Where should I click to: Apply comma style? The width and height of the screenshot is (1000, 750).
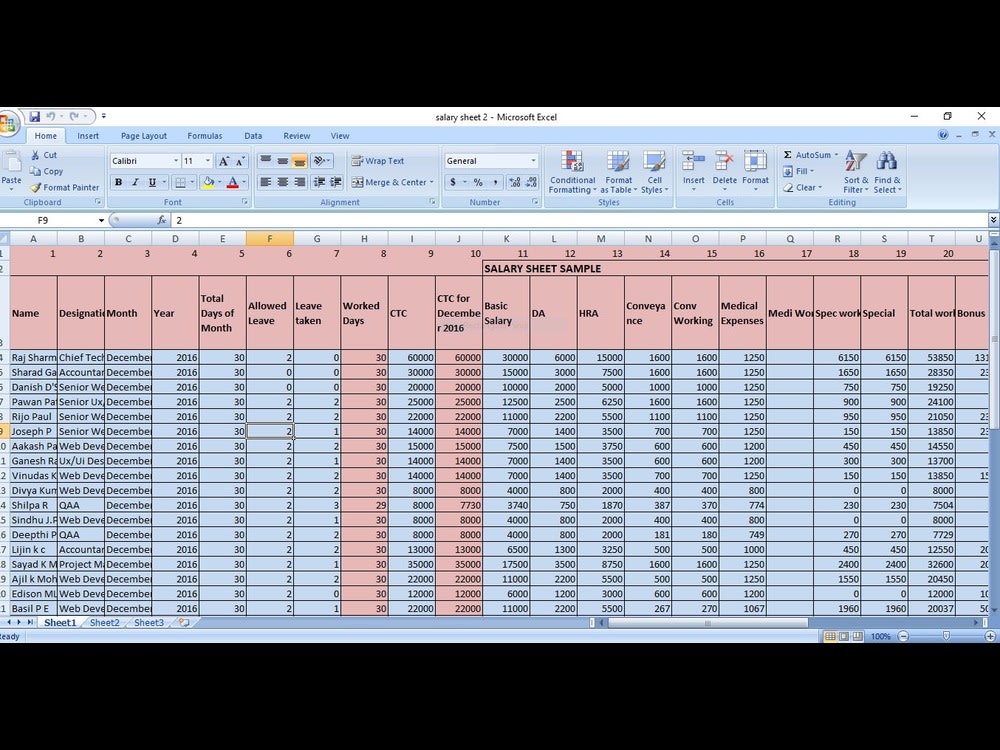[x=495, y=182]
